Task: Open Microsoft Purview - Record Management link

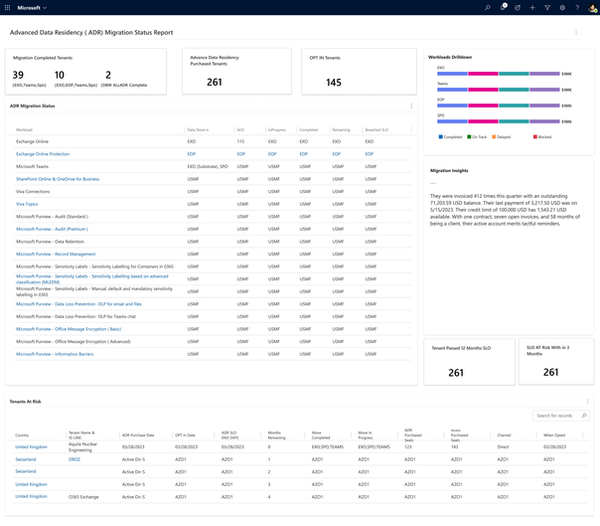Action: (x=55, y=254)
